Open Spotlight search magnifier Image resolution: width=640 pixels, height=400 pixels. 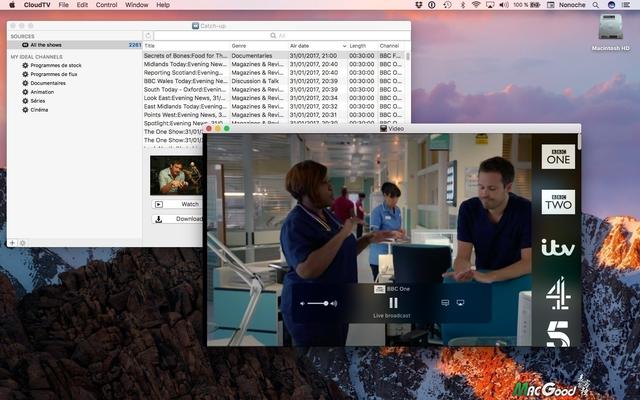point(596,5)
